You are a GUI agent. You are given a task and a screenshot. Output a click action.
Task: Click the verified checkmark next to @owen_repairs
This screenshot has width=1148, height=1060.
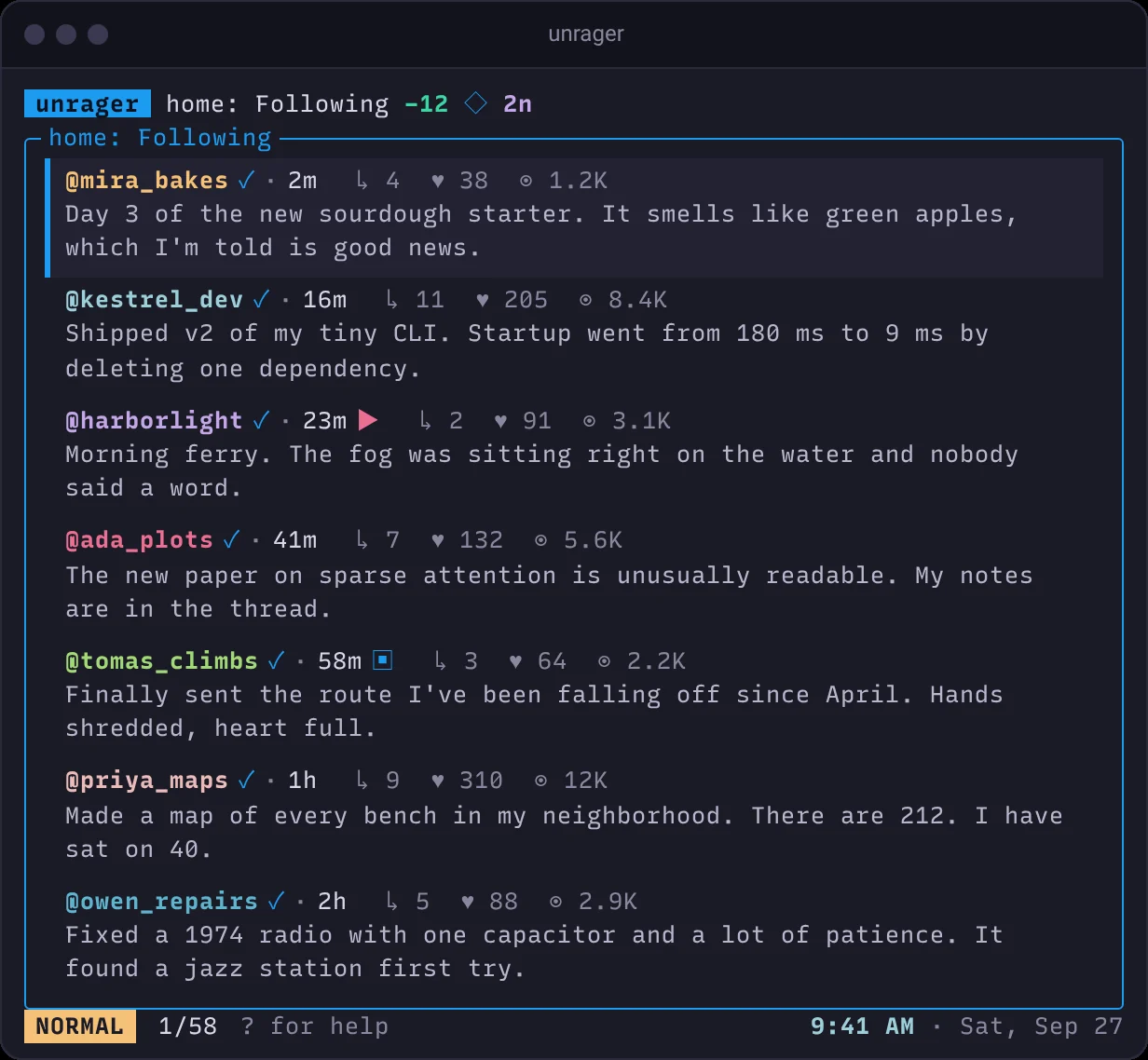click(275, 901)
